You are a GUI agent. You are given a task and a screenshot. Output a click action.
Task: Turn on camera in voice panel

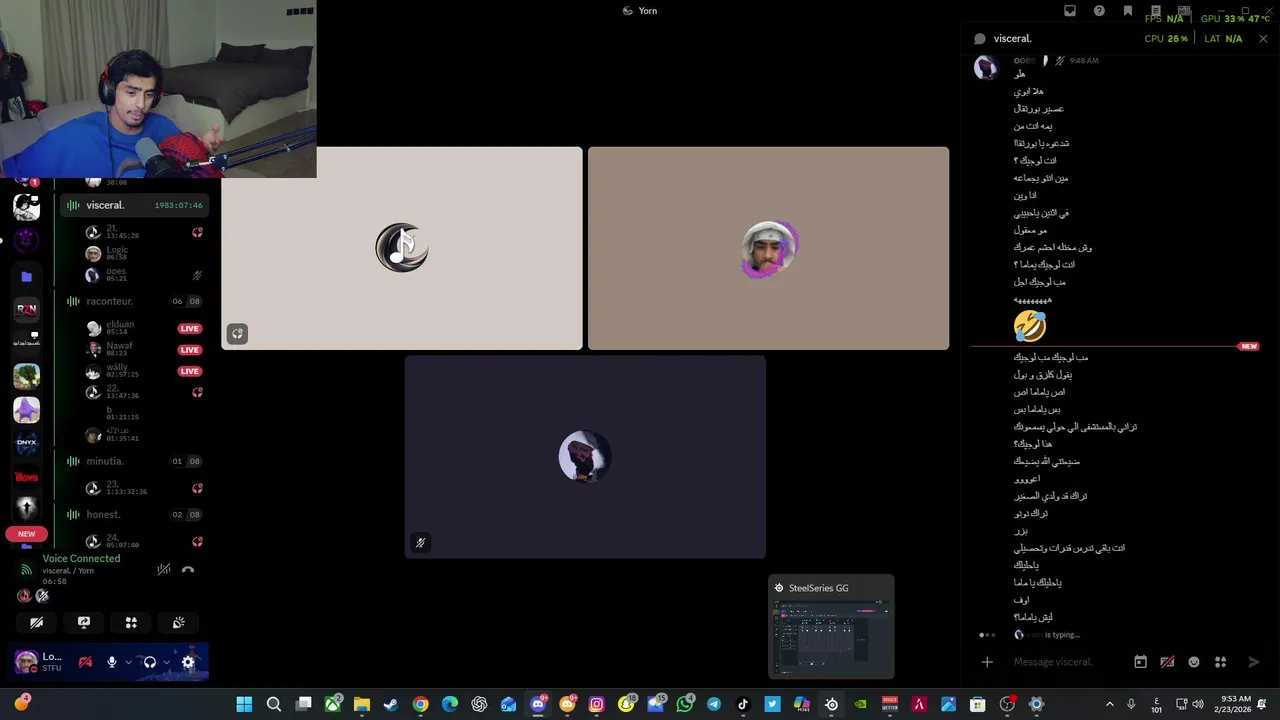tap(36, 622)
